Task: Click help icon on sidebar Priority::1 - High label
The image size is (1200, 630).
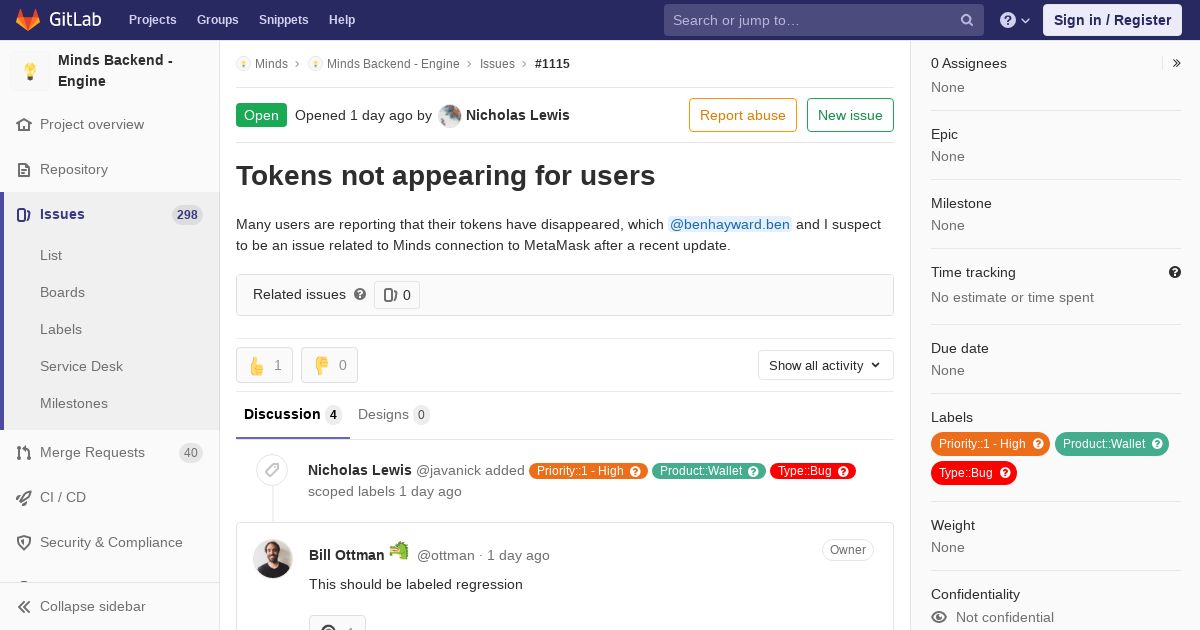Action: pyautogui.click(x=1038, y=444)
